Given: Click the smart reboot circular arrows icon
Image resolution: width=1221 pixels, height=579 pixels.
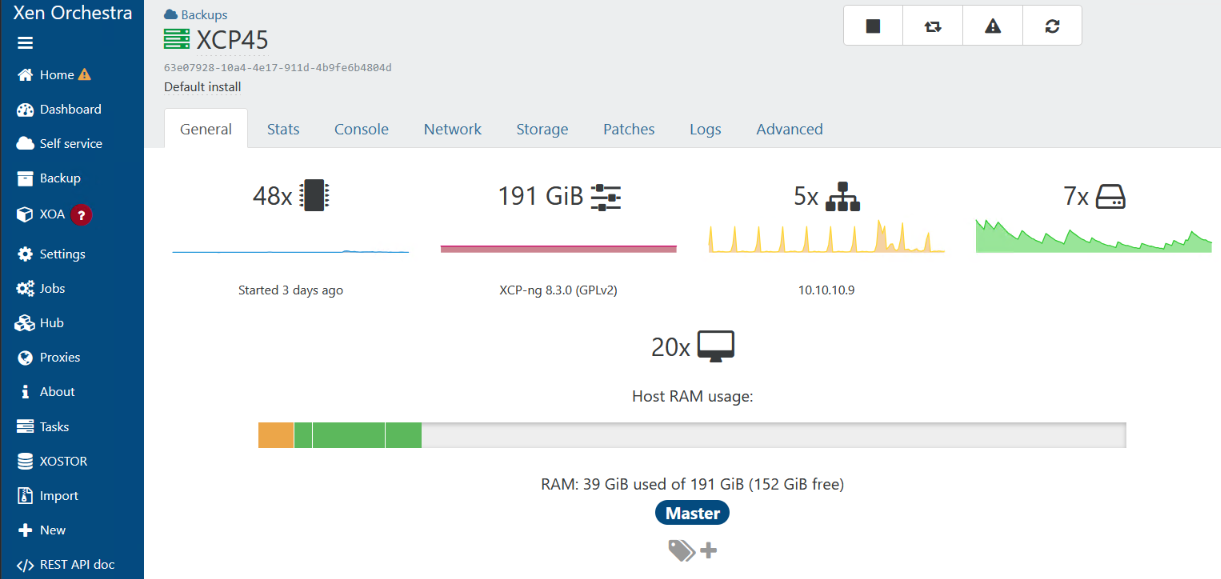Looking at the screenshot, I should [x=1052, y=27].
